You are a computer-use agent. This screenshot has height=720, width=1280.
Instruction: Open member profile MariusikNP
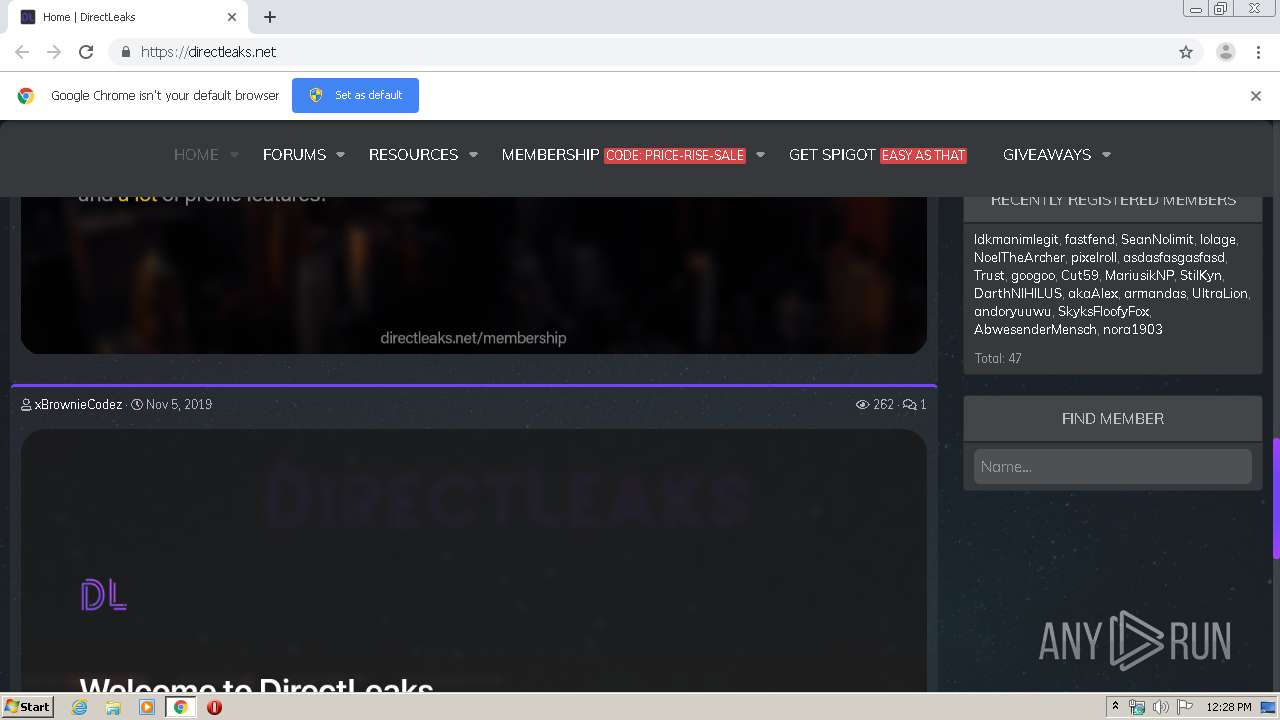[x=1139, y=275]
